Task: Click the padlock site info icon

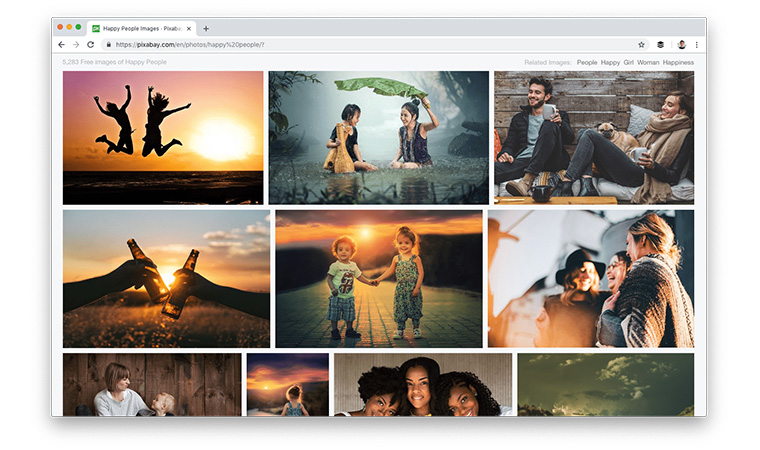Action: (108, 45)
